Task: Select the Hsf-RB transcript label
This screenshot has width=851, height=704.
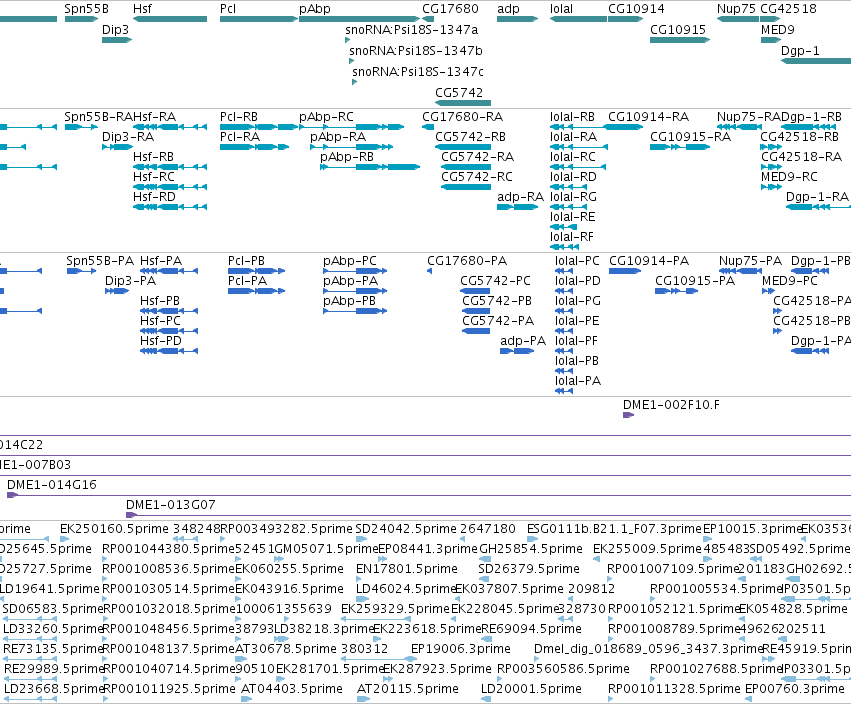Action: tap(154, 157)
